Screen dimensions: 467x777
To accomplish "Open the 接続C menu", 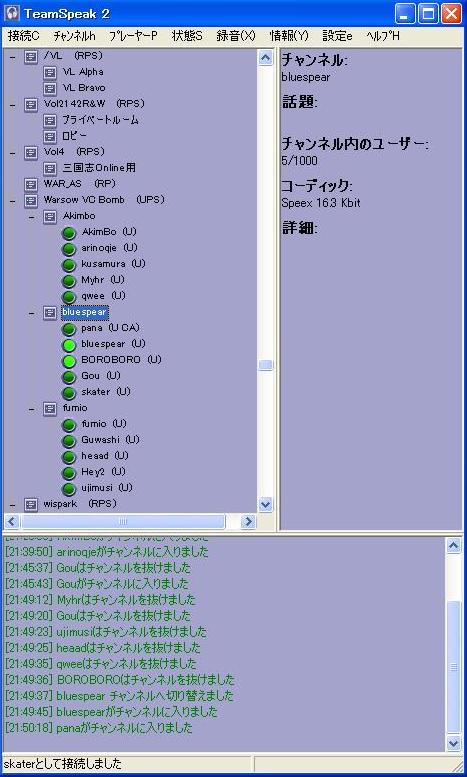I will click(23, 36).
